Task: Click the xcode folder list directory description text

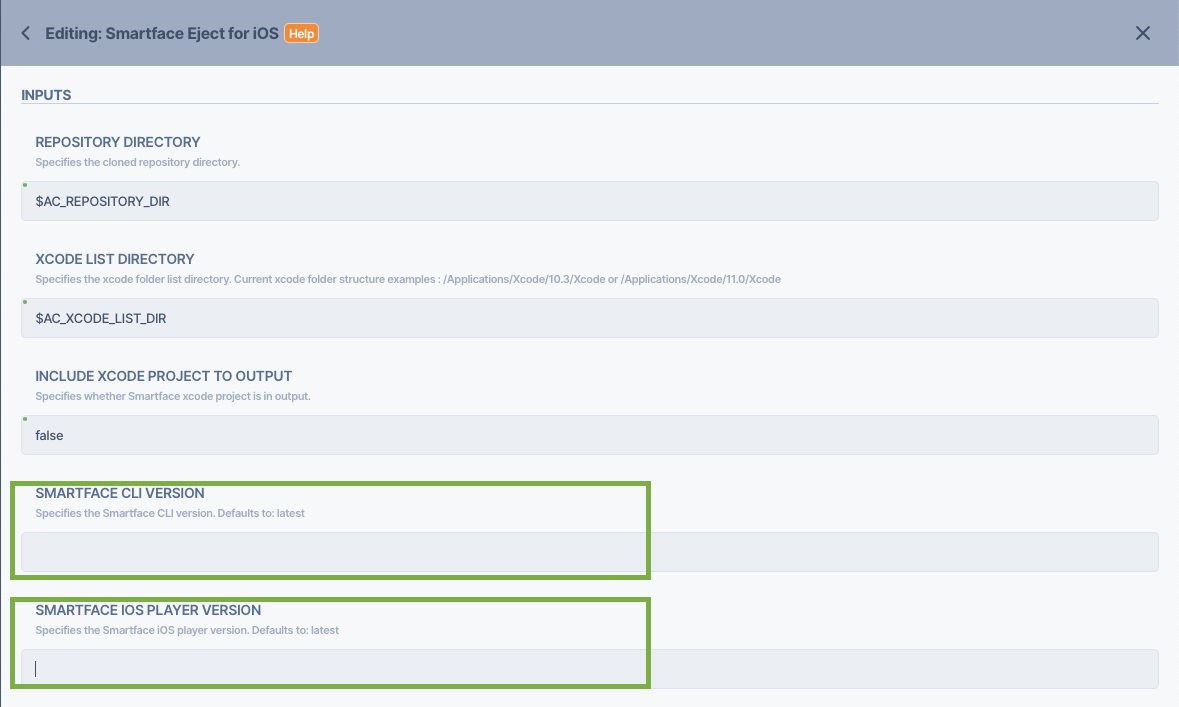Action: point(408,279)
